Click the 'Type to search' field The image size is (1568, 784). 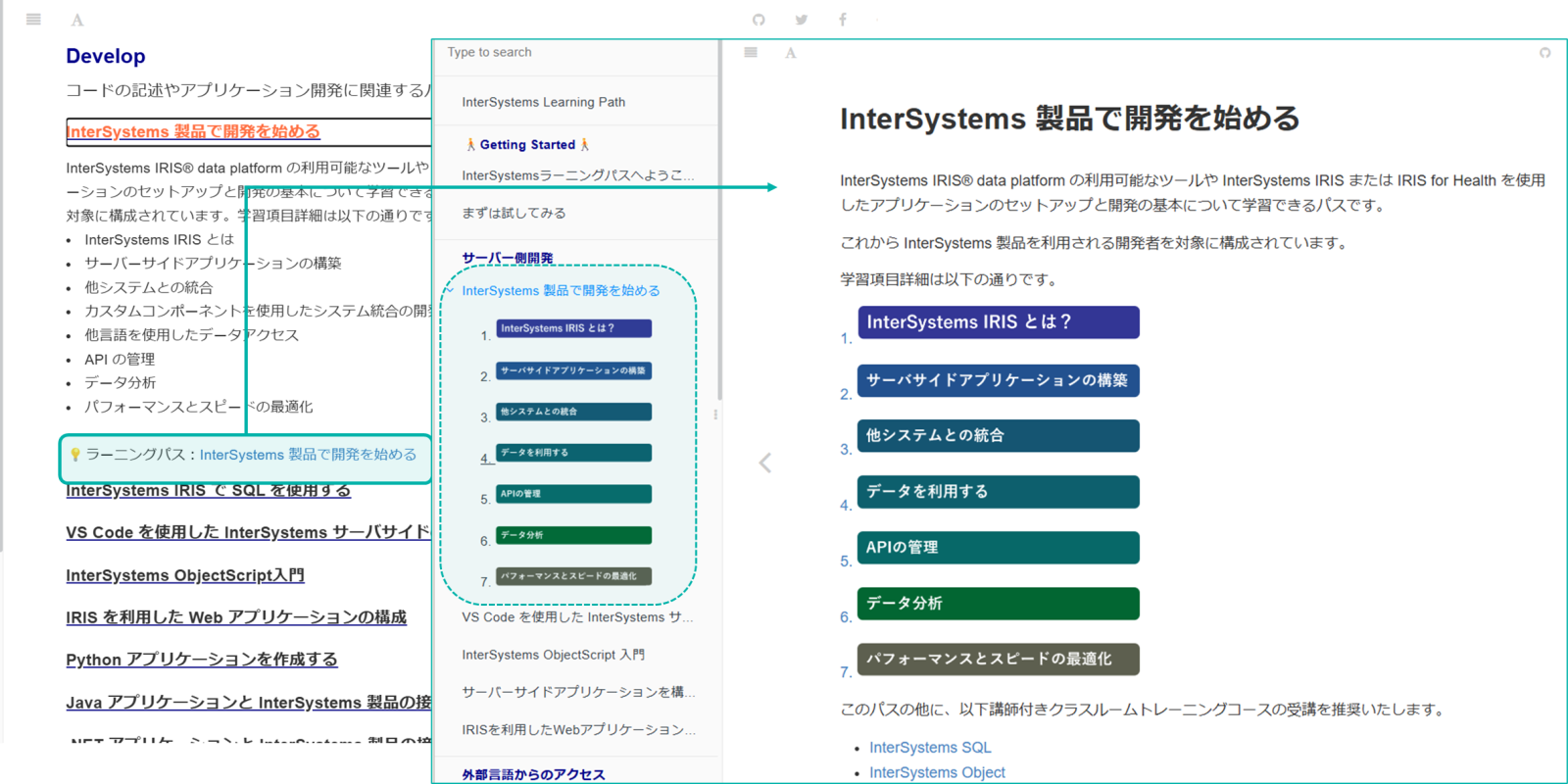click(x=573, y=53)
